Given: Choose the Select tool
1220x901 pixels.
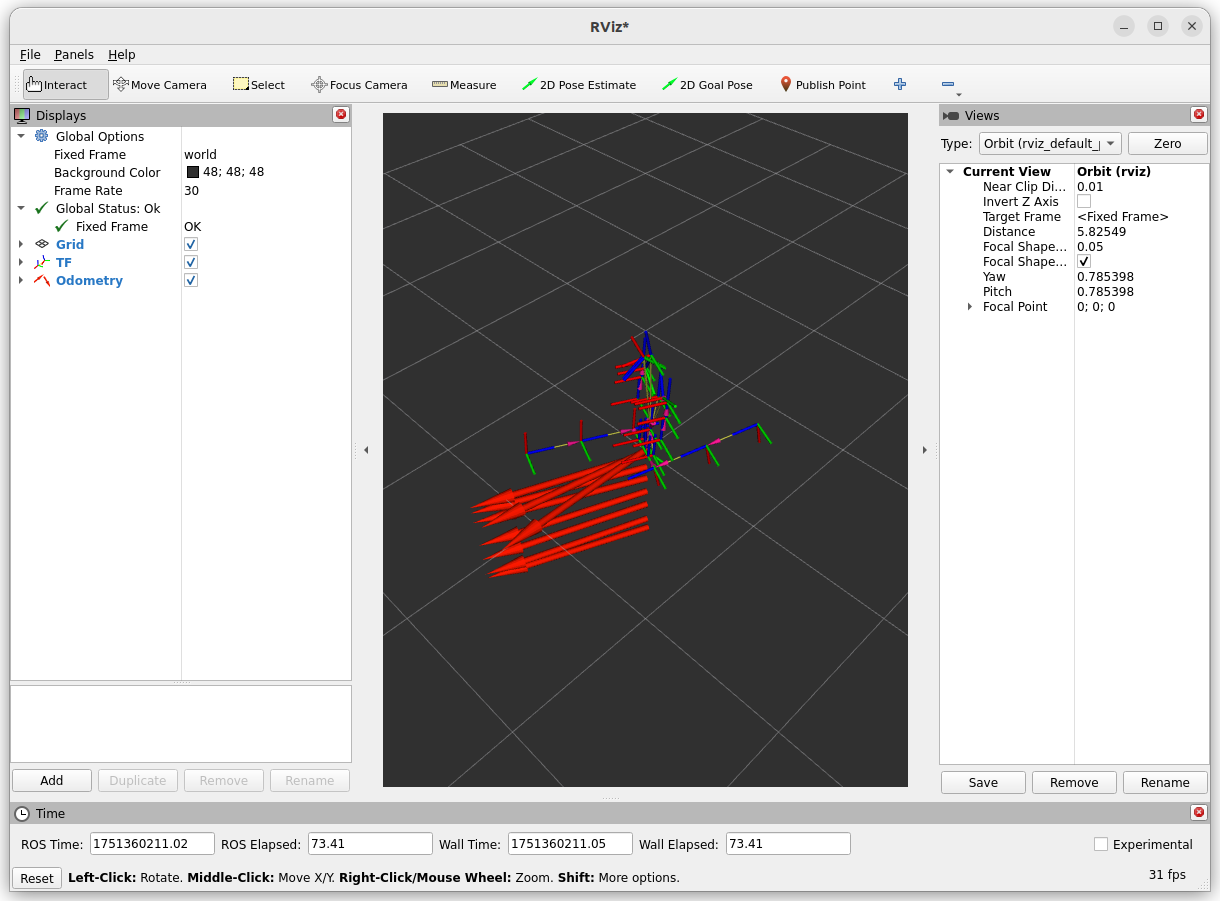Looking at the screenshot, I should coord(259,85).
